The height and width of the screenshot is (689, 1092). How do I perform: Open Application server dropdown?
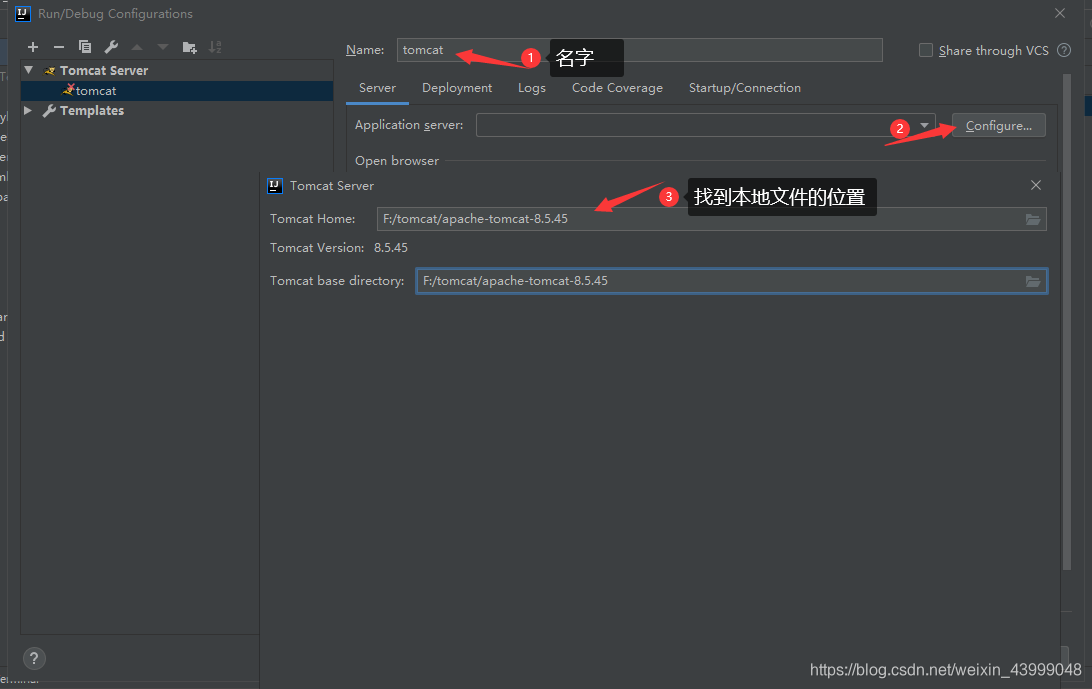coord(924,125)
